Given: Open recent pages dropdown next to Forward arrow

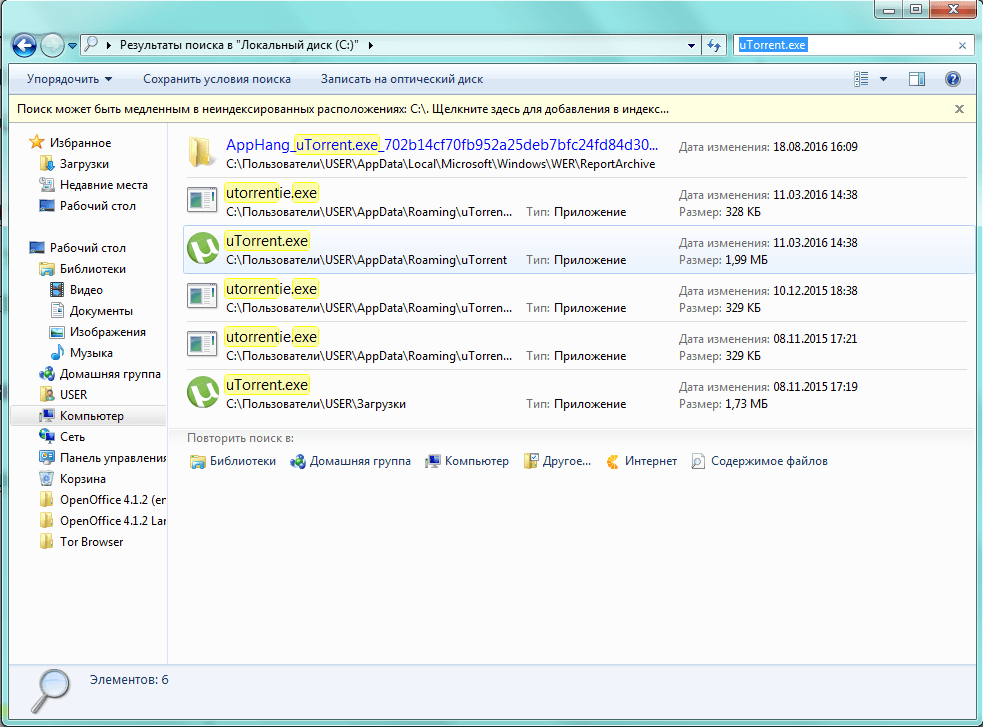Looking at the screenshot, I should [x=73, y=46].
